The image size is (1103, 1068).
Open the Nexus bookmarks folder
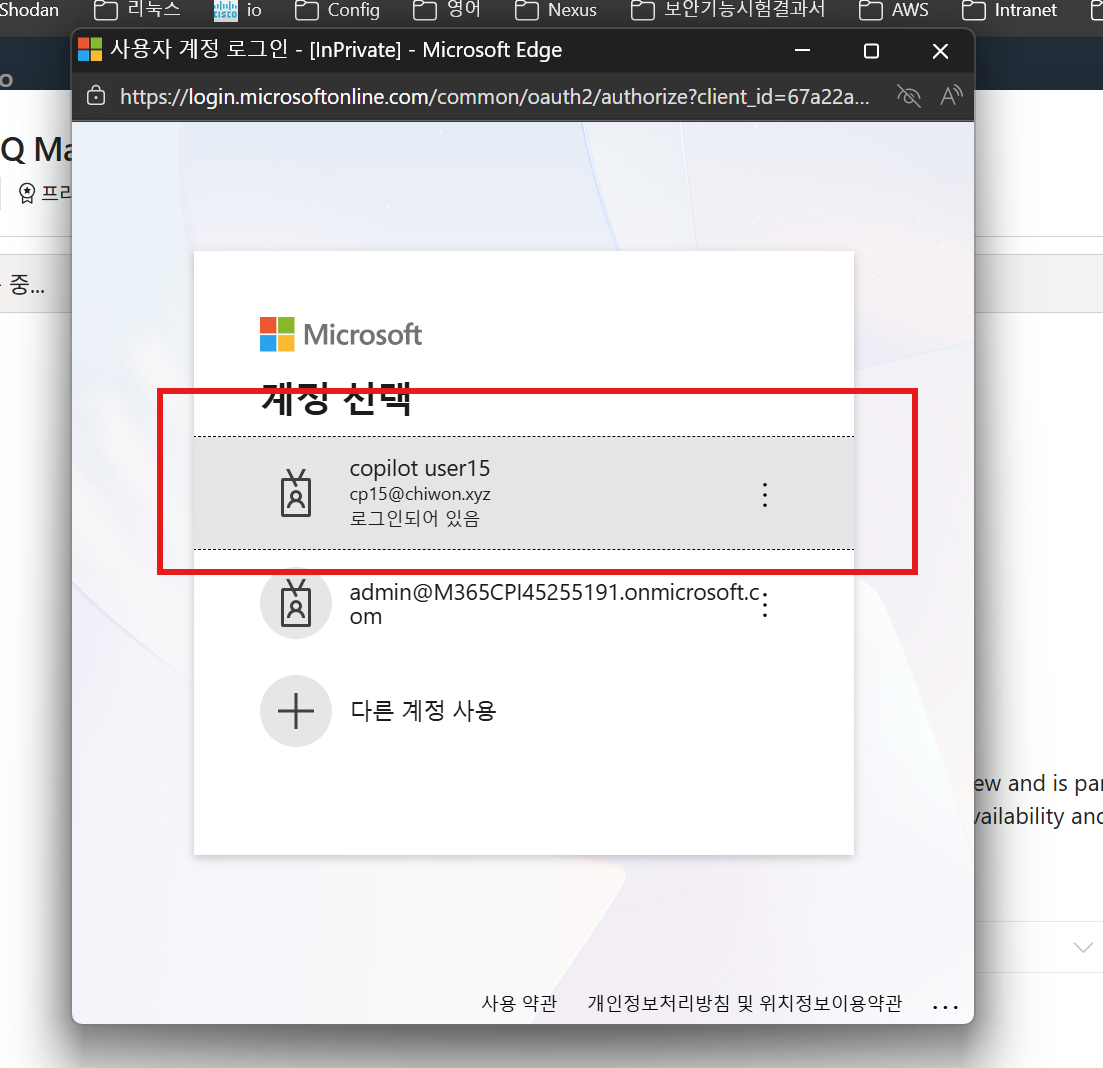(556, 10)
